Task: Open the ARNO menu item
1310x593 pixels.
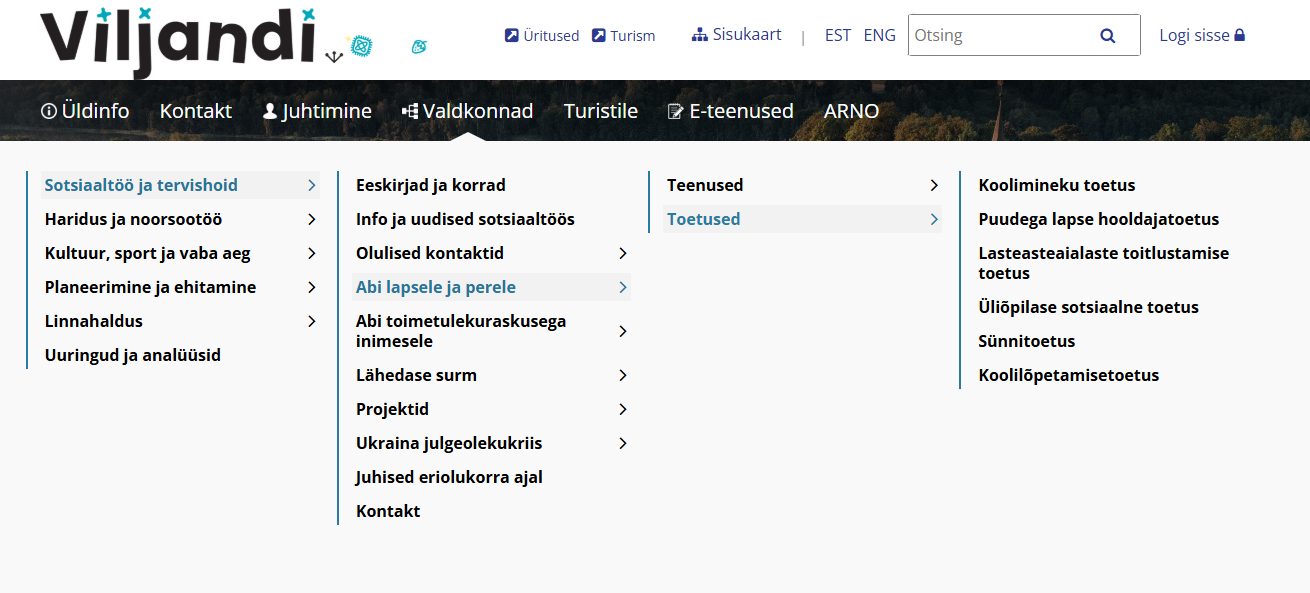Action: point(851,111)
